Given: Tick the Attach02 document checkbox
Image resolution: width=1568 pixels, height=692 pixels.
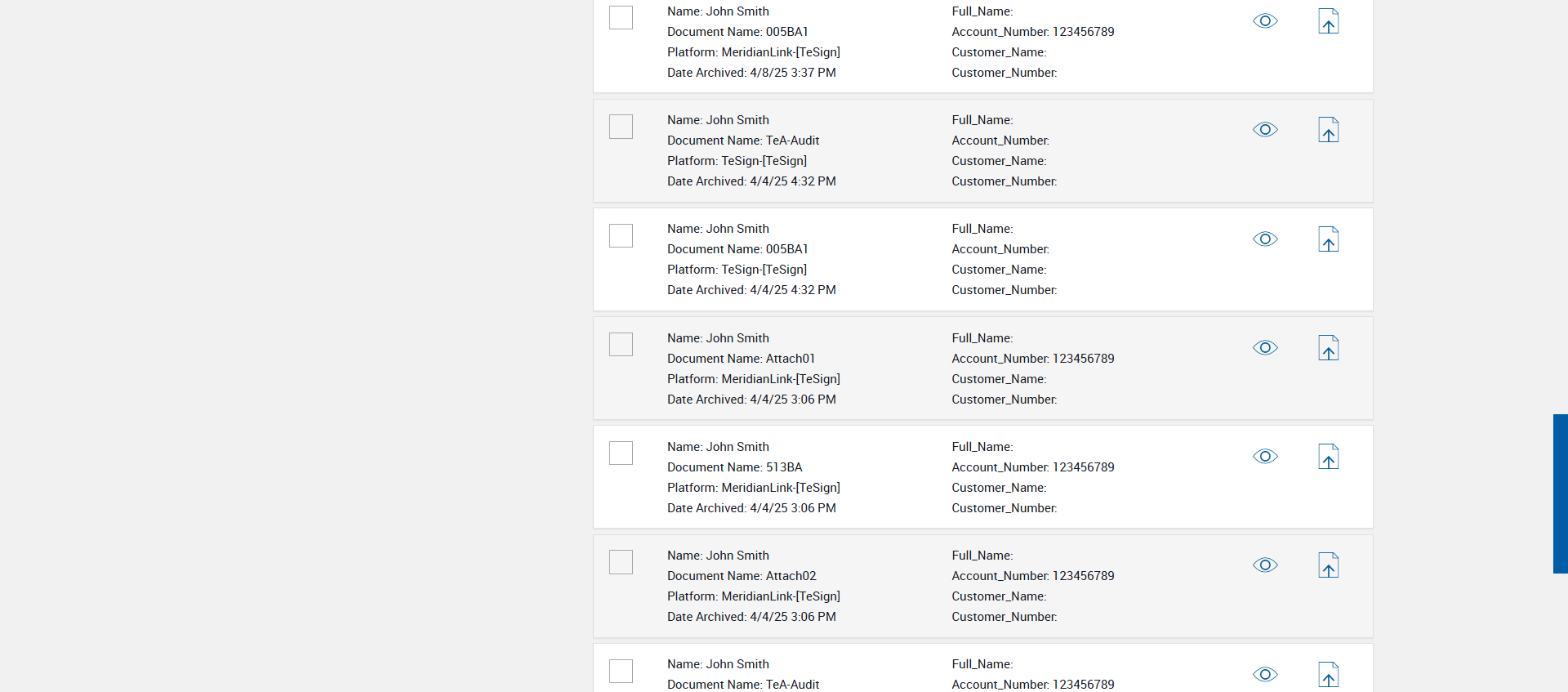Looking at the screenshot, I should pos(621,562).
